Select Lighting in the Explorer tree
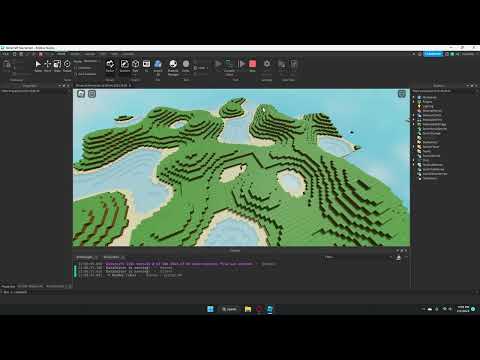This screenshot has height=360, width=480. coord(428,106)
